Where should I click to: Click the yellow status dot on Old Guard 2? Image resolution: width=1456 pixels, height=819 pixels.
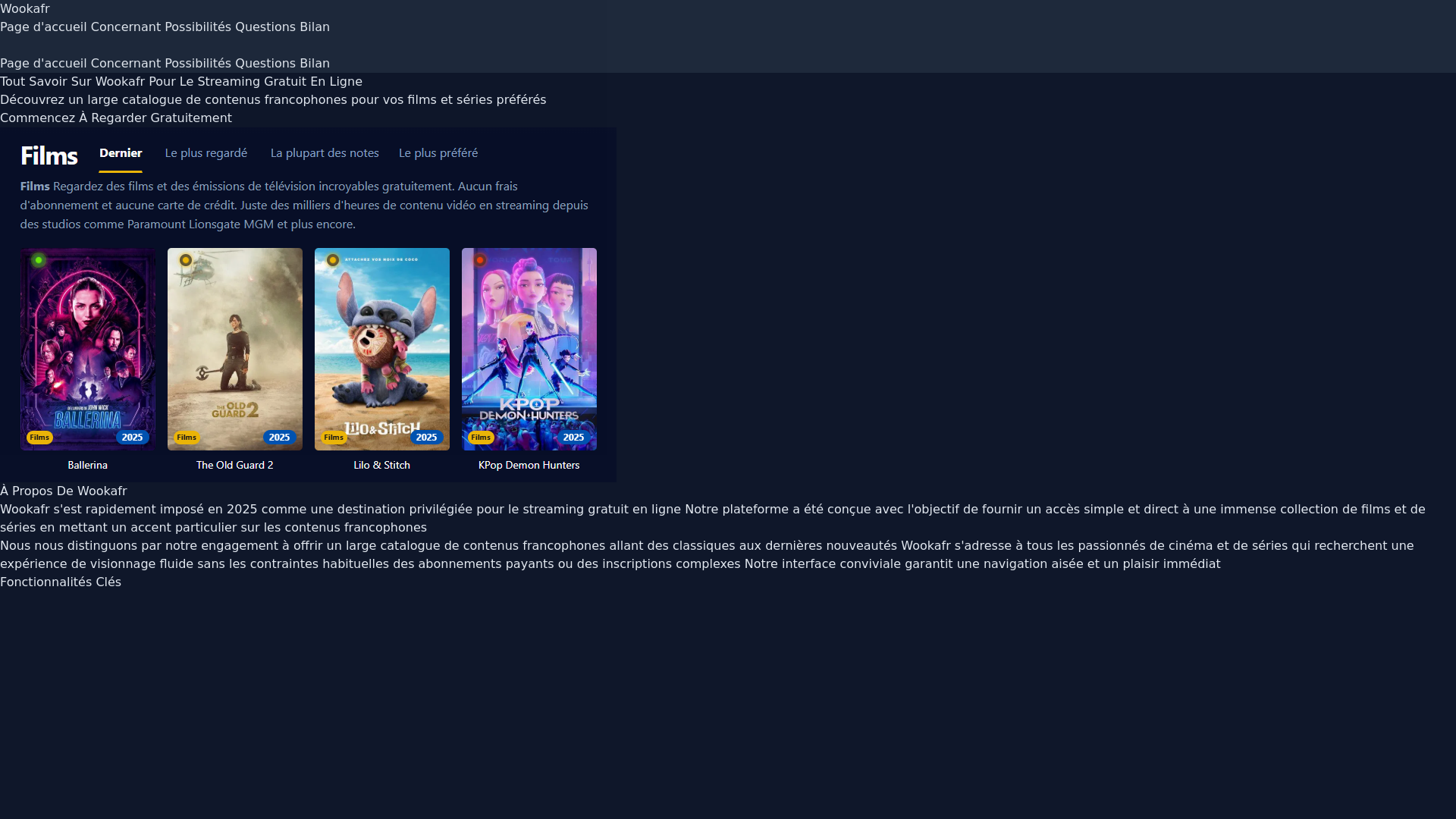186,260
